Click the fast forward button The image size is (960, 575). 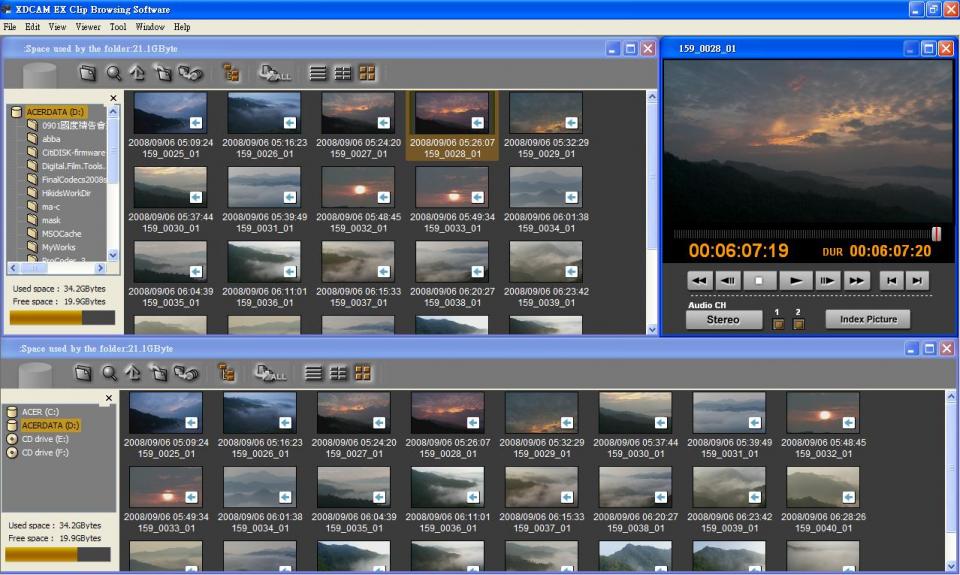[856, 281]
